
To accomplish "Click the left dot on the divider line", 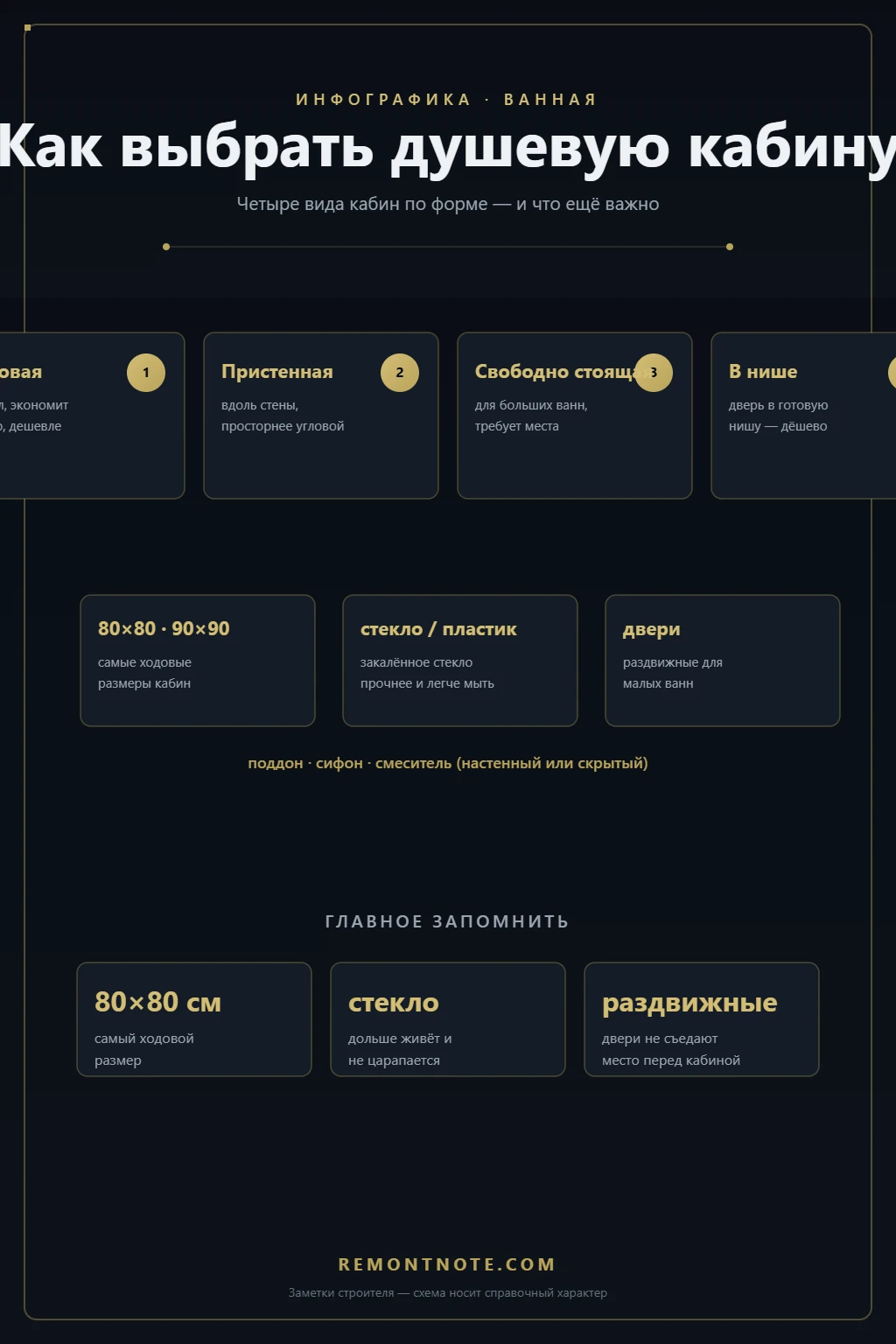I will [x=166, y=247].
